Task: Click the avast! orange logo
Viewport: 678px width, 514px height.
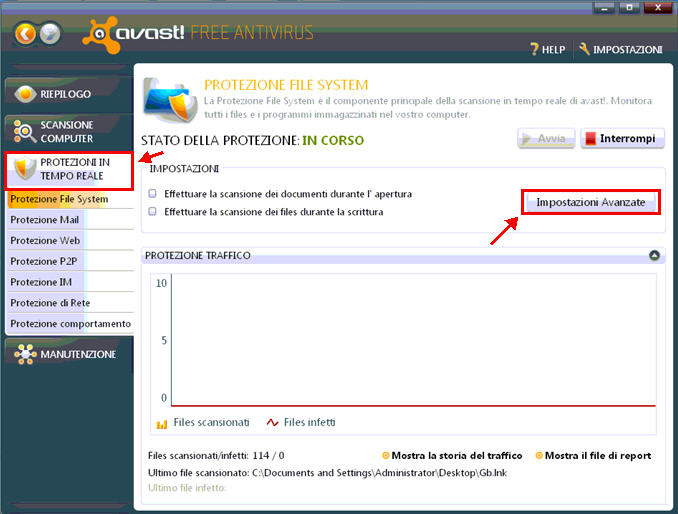Action: tap(100, 35)
